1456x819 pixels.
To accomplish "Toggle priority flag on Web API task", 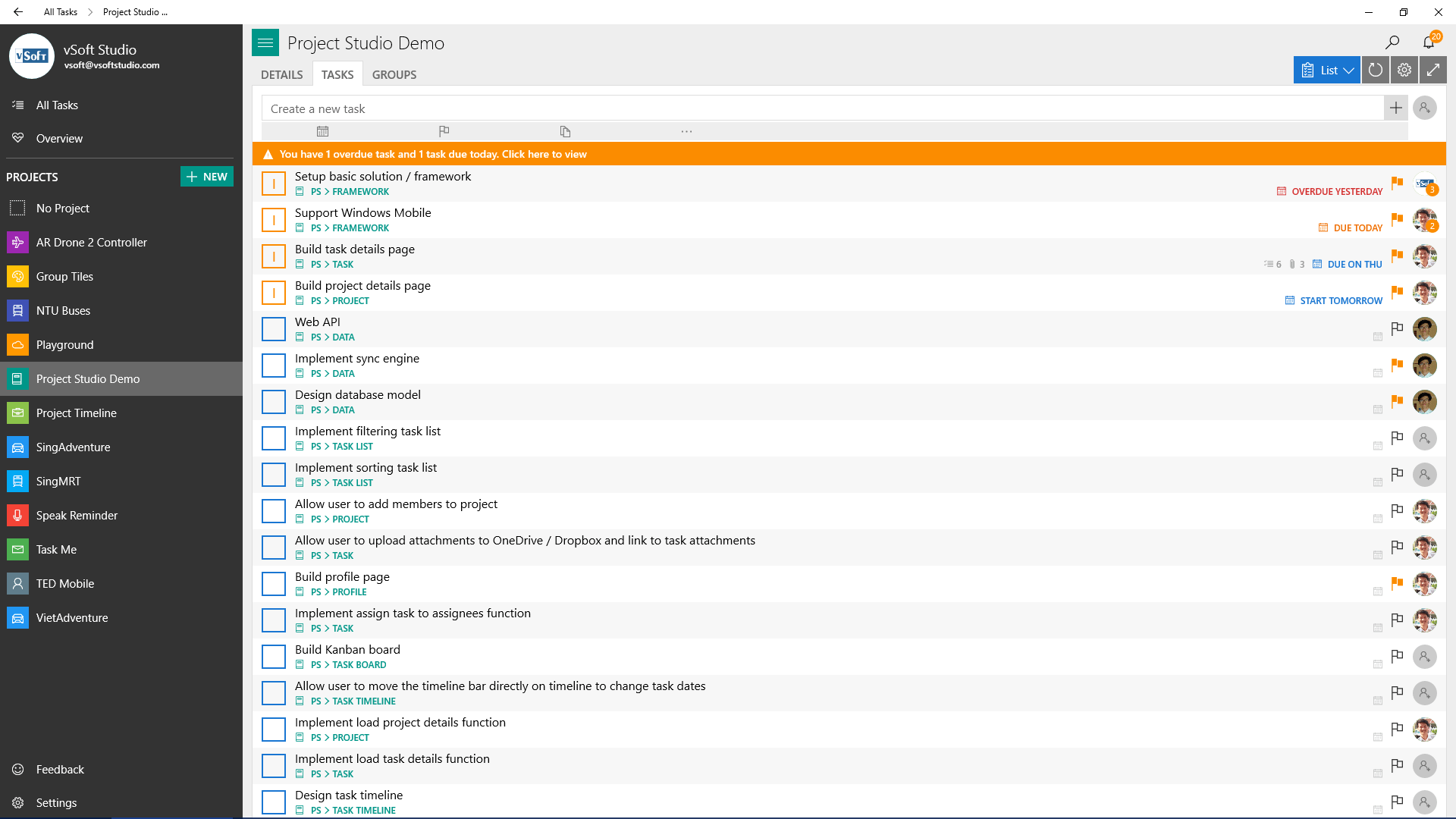I will click(x=1397, y=328).
